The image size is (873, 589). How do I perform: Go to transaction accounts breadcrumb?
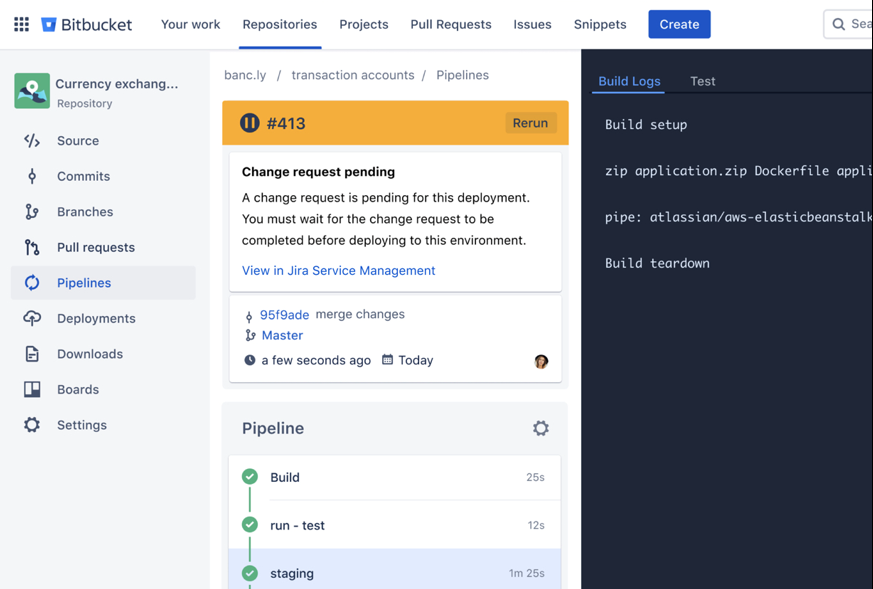(353, 75)
